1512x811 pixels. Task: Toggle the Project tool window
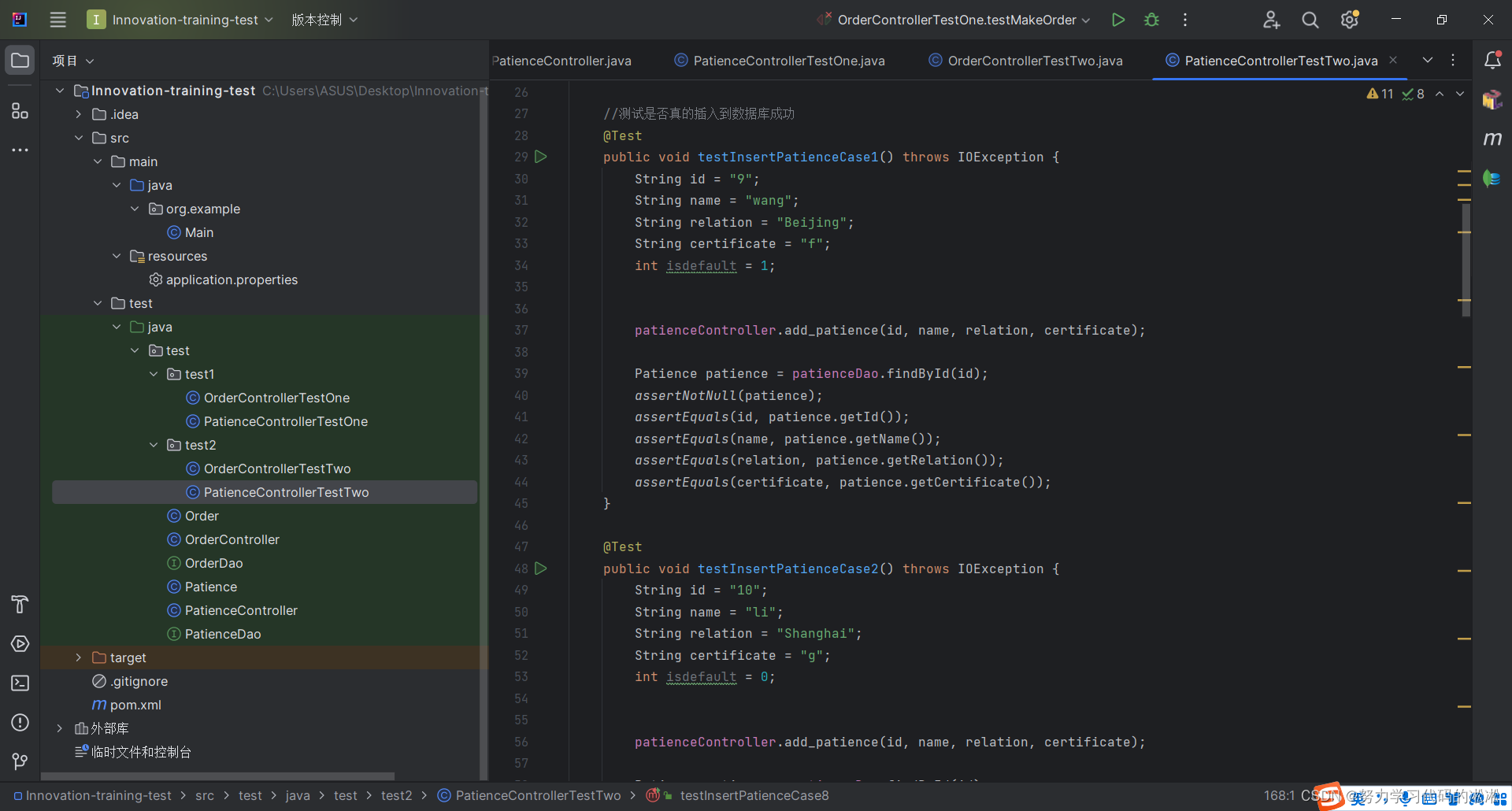pyautogui.click(x=20, y=61)
